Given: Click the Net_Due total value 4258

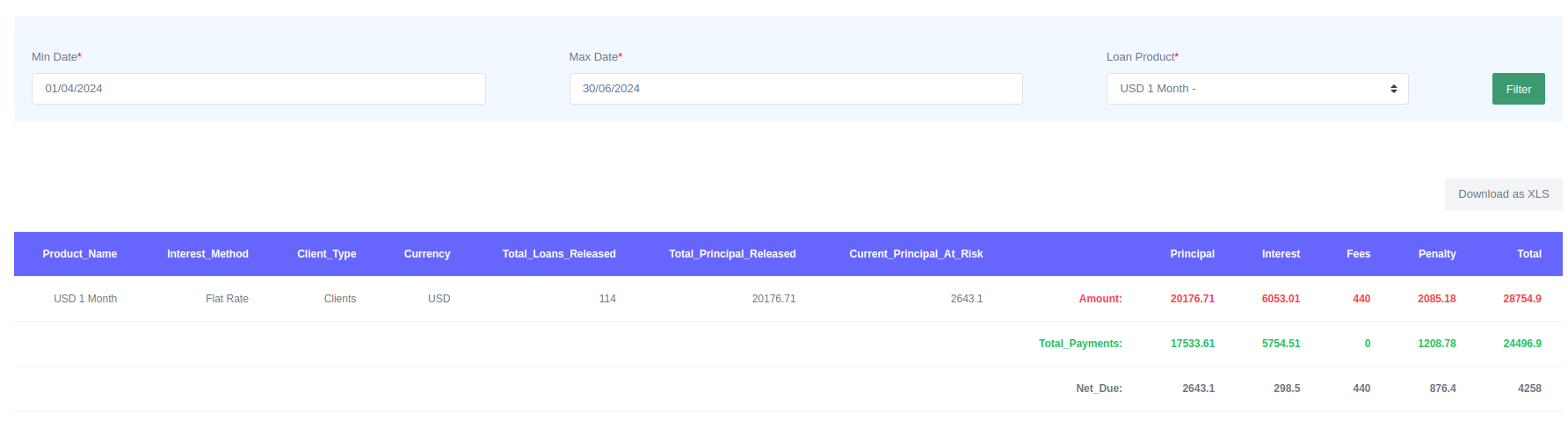Looking at the screenshot, I should click(x=1529, y=388).
